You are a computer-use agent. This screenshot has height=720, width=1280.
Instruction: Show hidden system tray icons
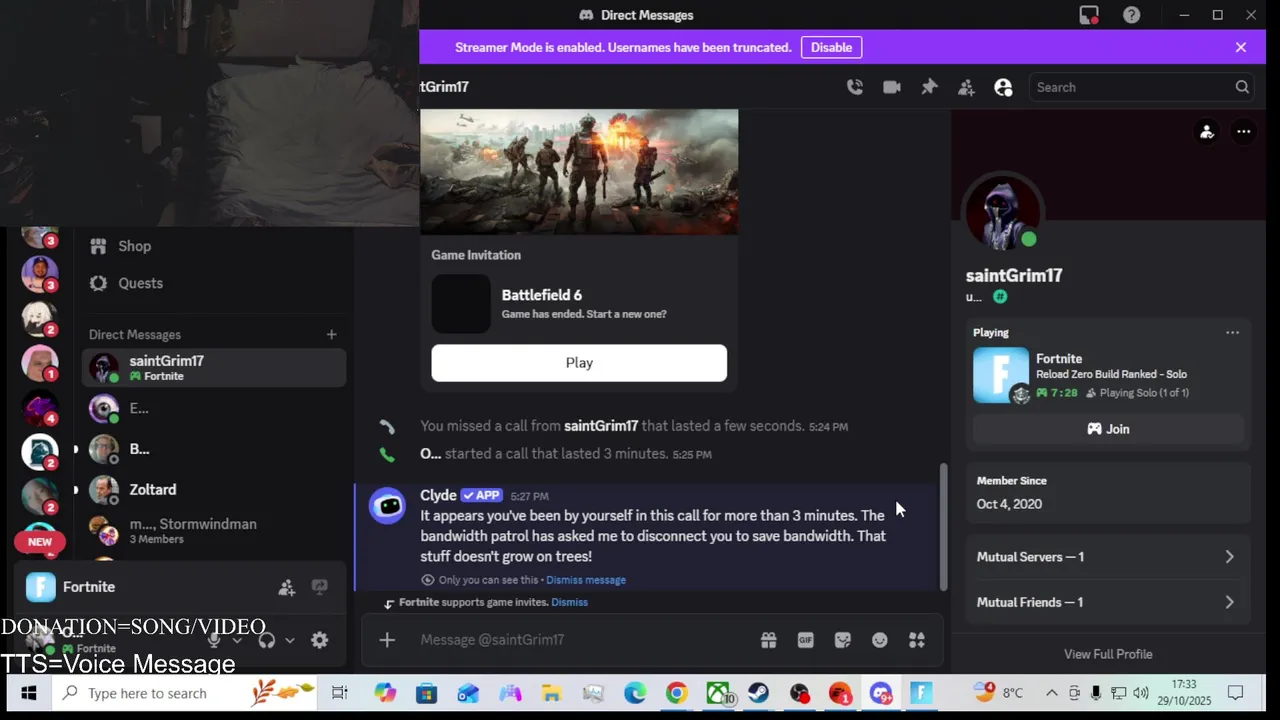click(1052, 693)
